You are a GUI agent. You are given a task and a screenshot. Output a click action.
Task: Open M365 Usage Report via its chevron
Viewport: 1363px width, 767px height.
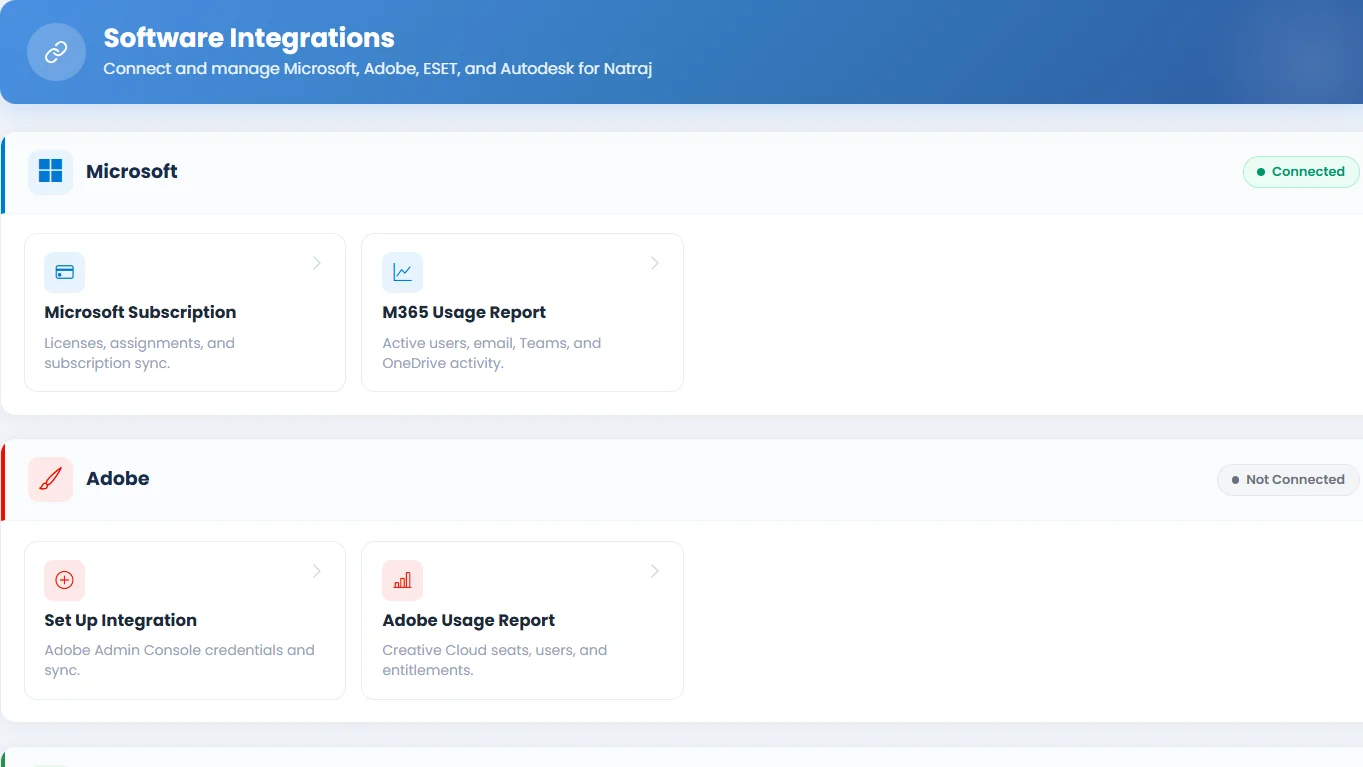[x=655, y=263]
